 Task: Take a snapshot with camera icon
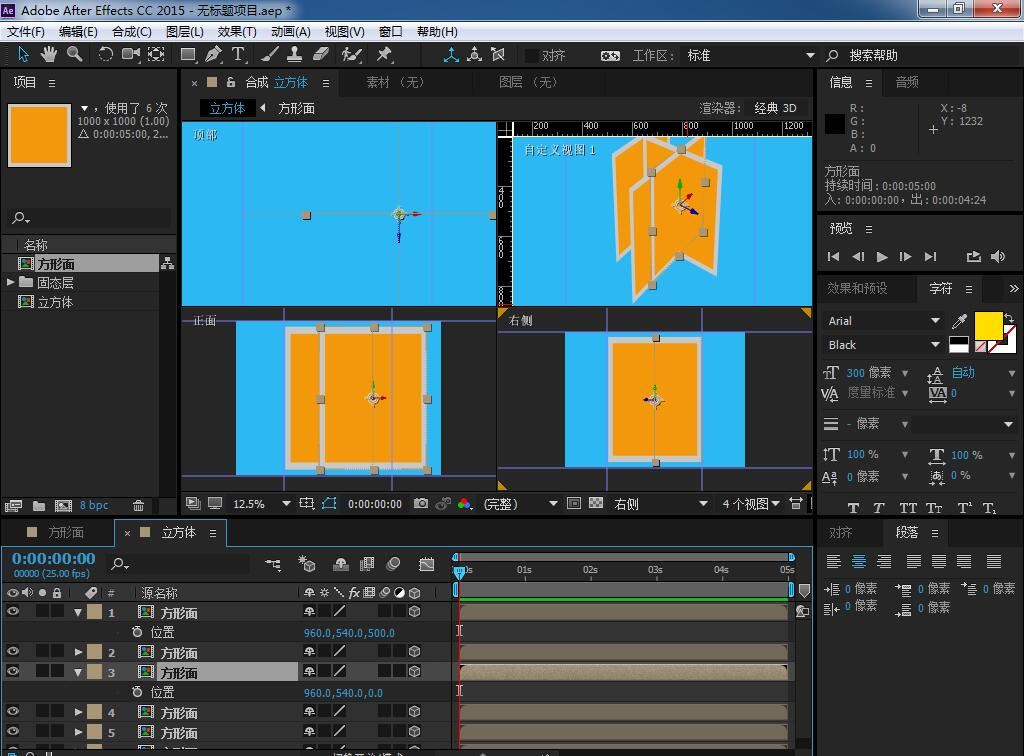421,503
